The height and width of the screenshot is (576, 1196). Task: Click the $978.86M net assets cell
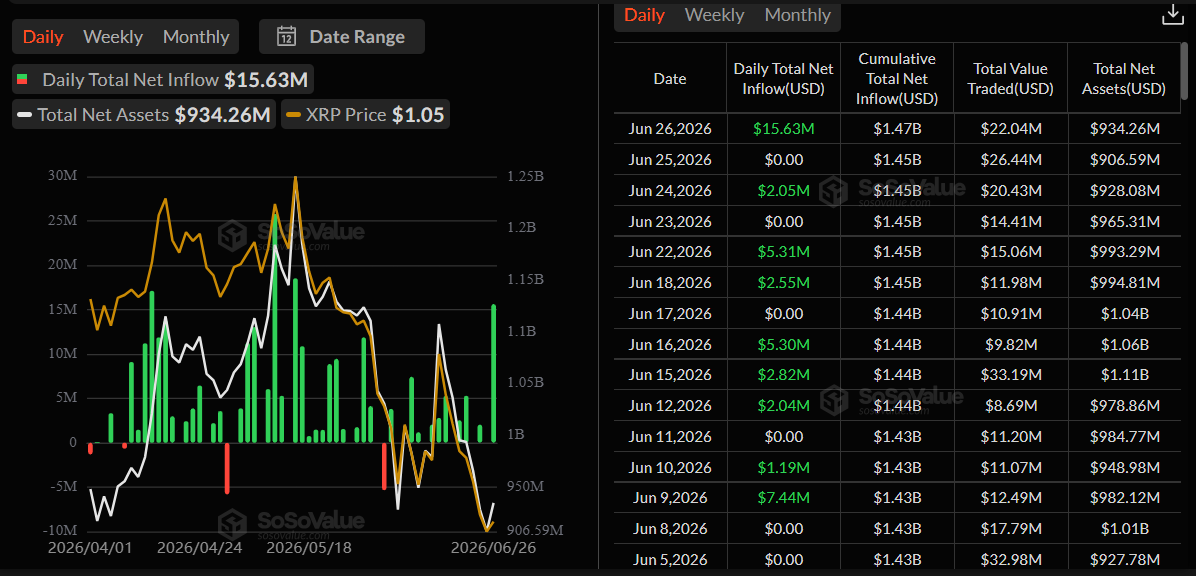coord(1125,406)
